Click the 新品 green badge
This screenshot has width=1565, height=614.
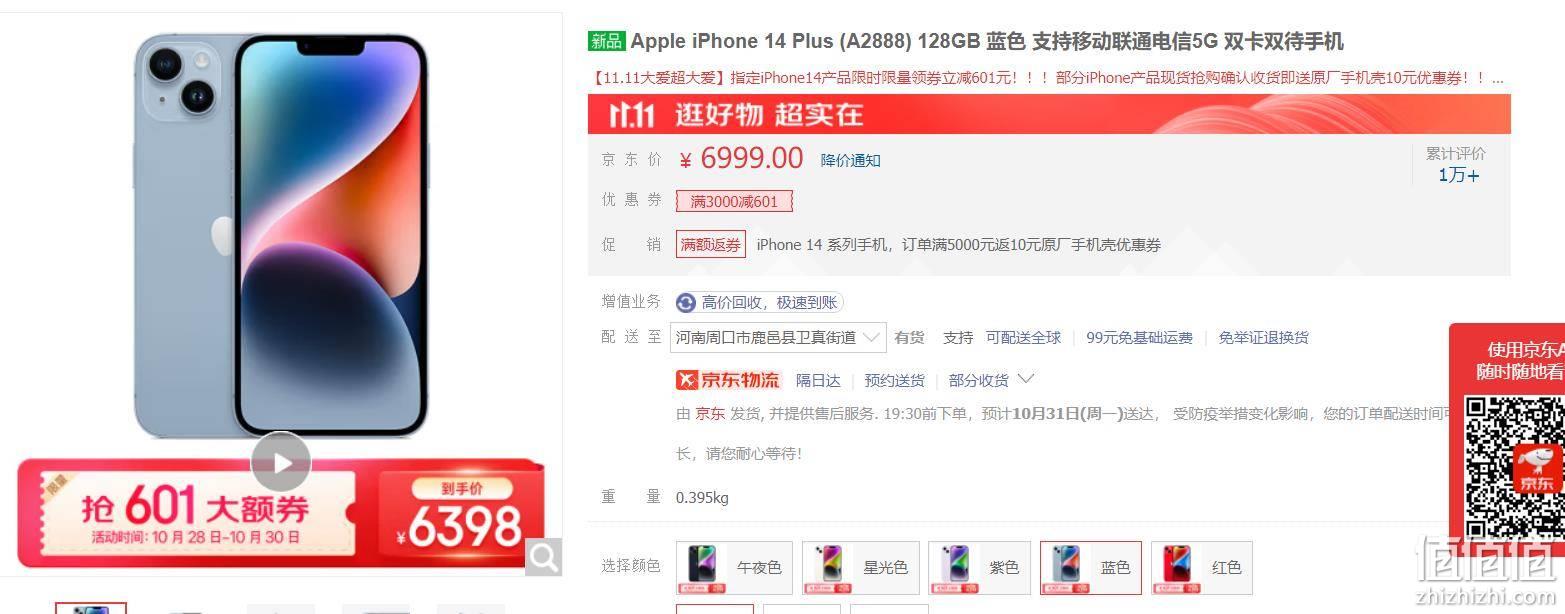coord(607,41)
